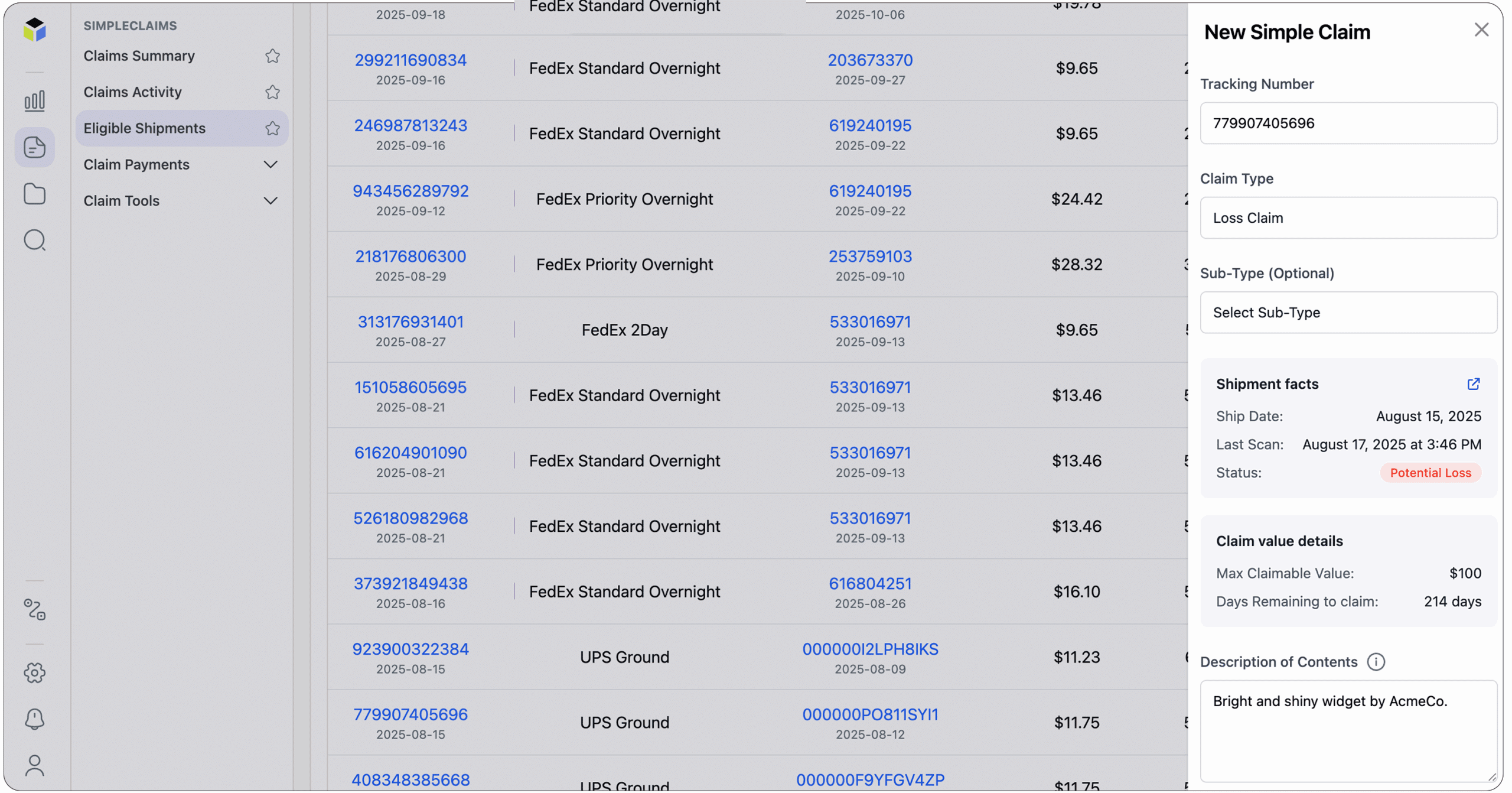The height and width of the screenshot is (793, 1512).
Task: Click the notifications bell icon
Action: click(34, 719)
